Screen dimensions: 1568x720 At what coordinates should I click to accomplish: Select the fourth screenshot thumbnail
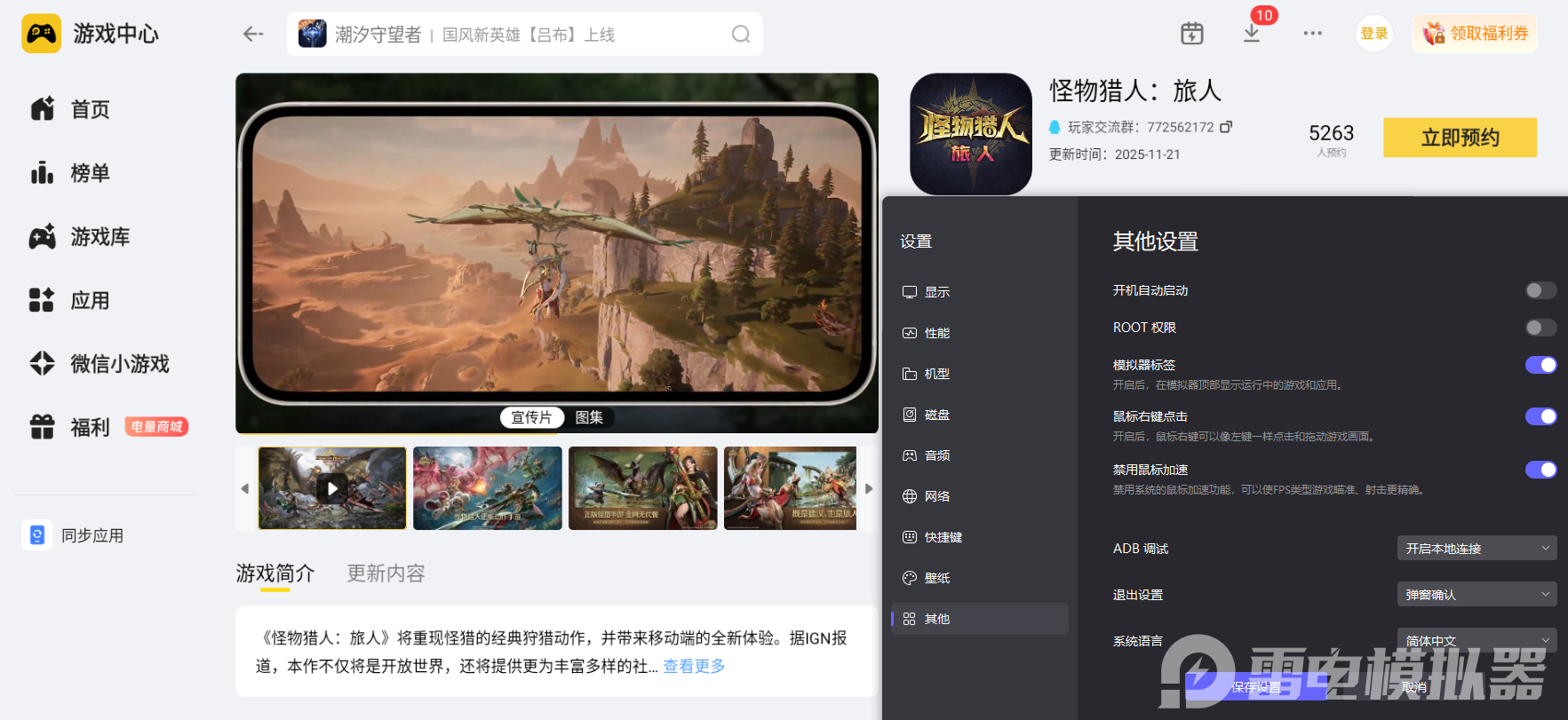click(791, 488)
